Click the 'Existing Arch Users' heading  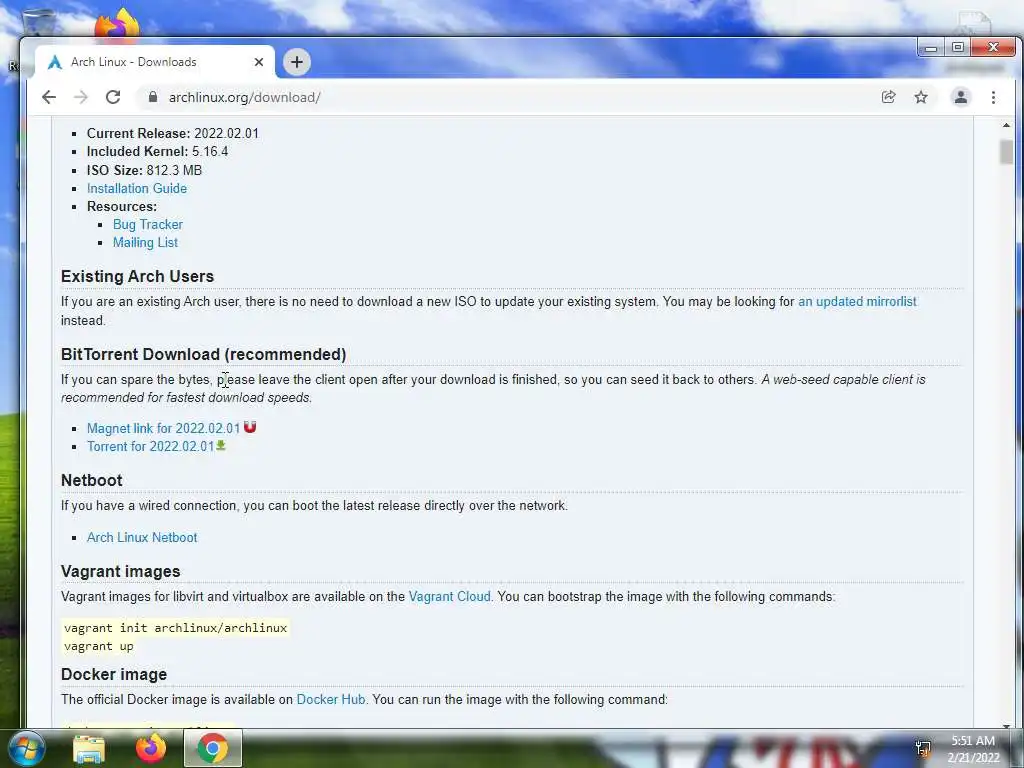137,276
